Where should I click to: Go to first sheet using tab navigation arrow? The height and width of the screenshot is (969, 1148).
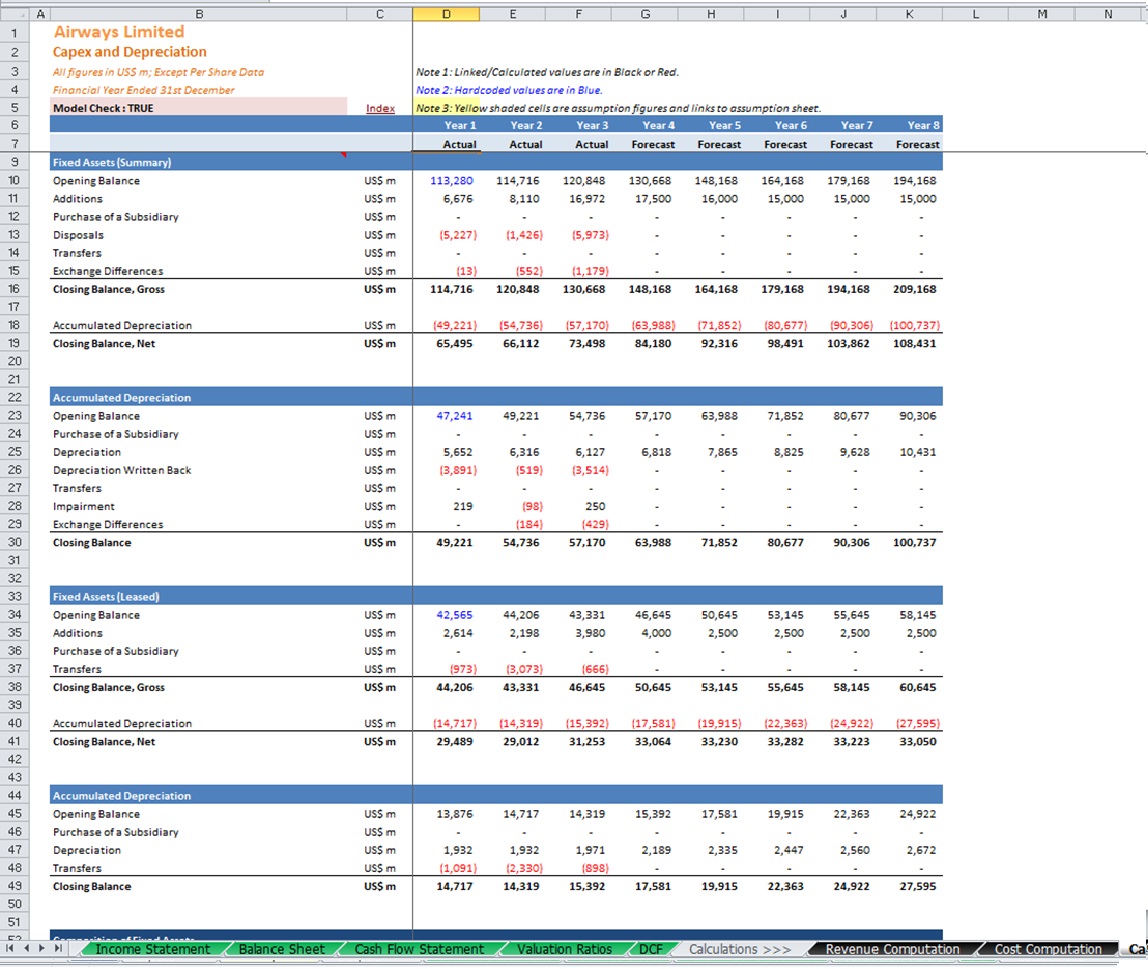10,948
